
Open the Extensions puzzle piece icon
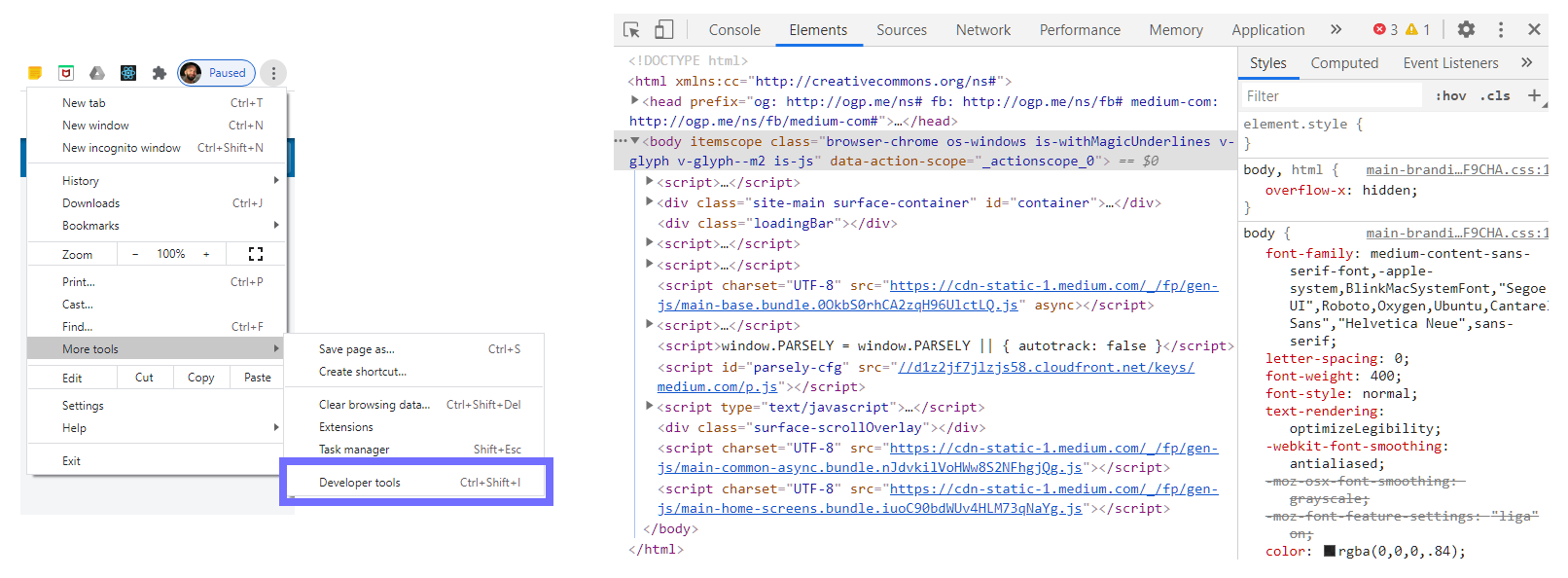(x=160, y=73)
